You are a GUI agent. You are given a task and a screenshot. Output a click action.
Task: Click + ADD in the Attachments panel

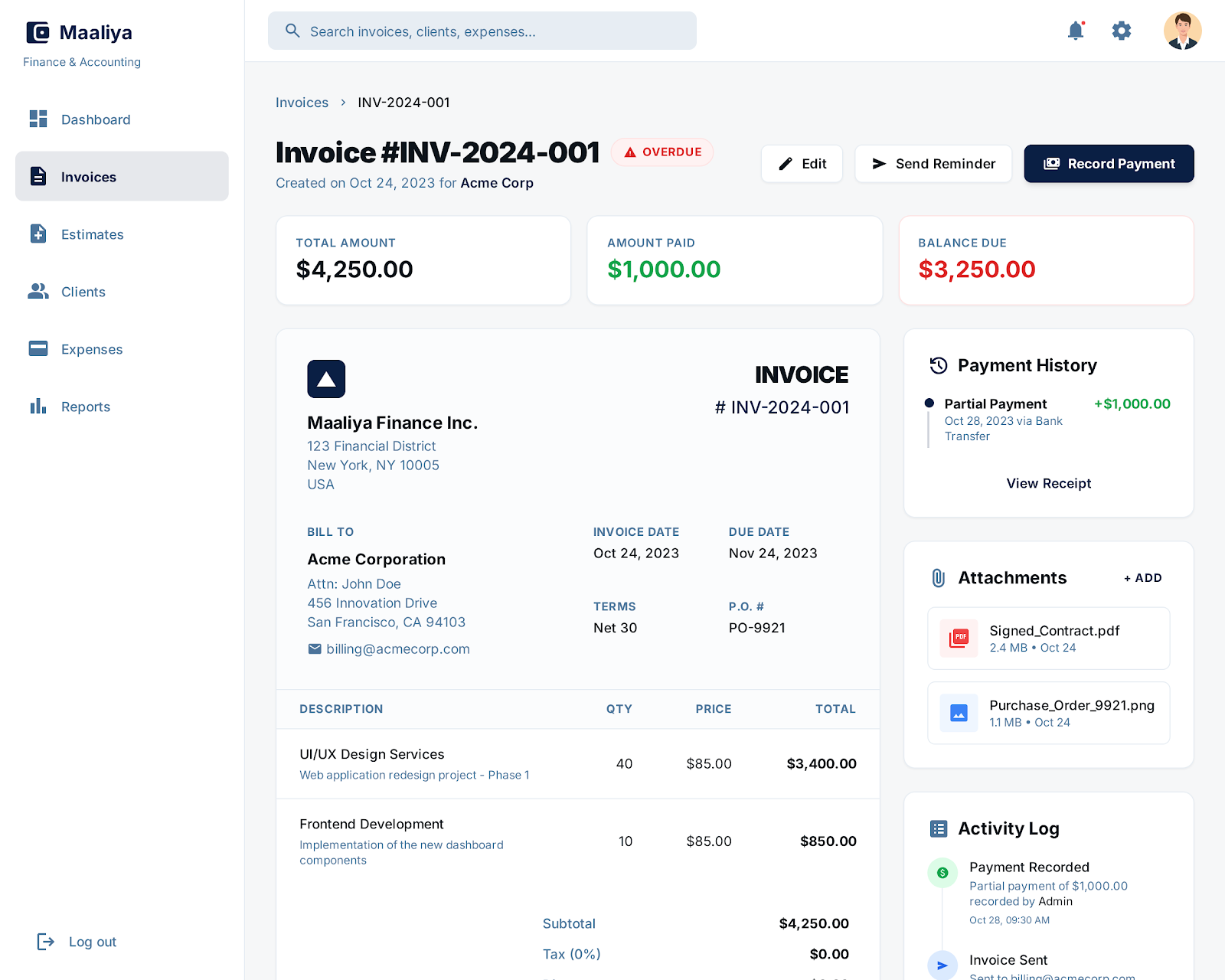[1142, 578]
